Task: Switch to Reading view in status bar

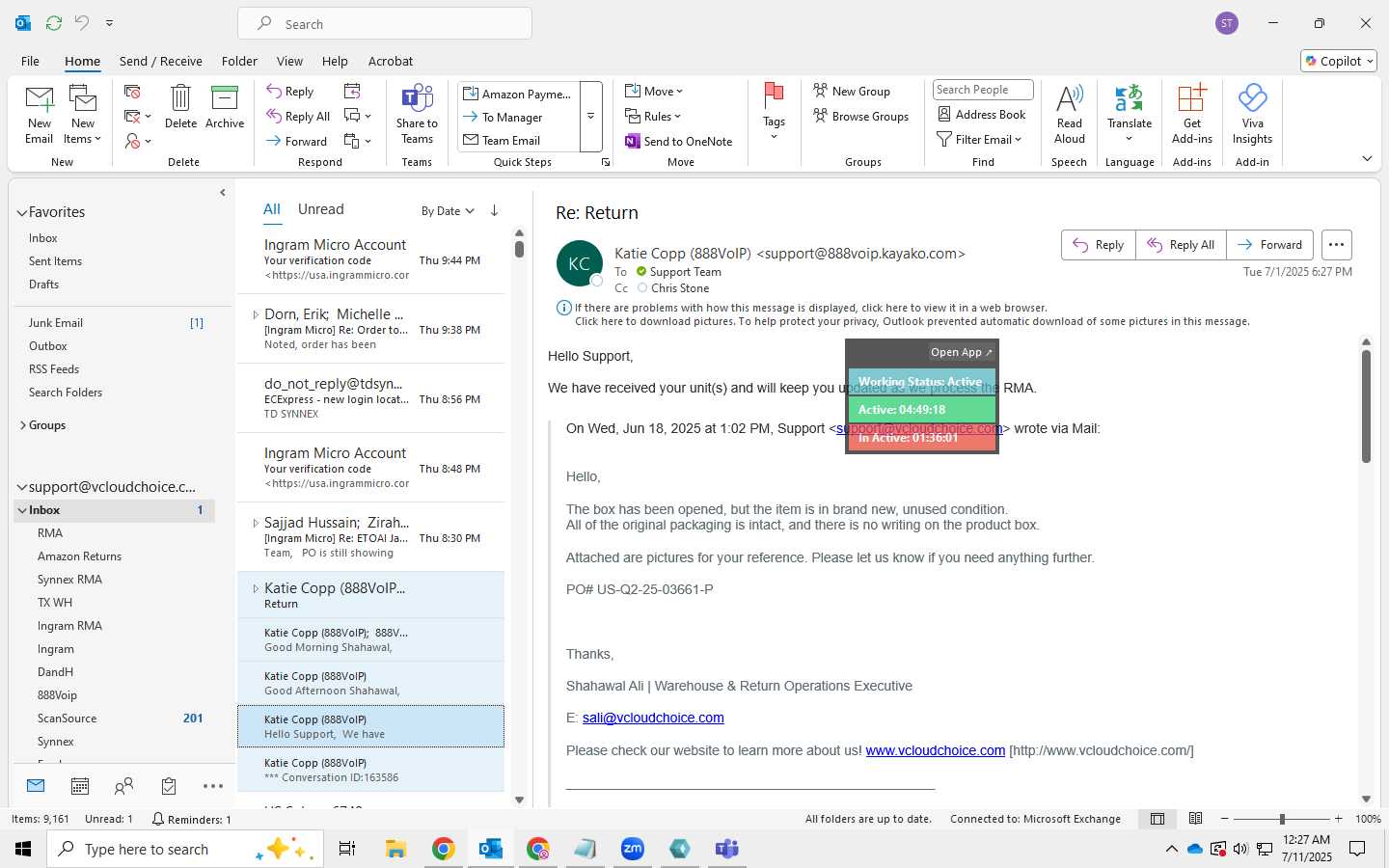Action: coord(1195,819)
